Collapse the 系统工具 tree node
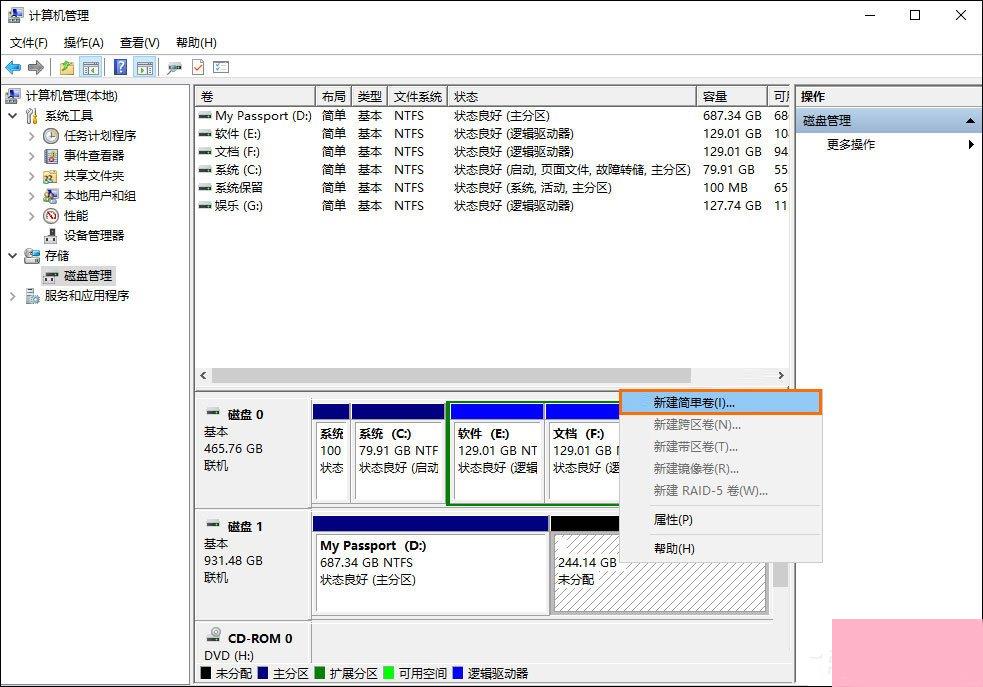 pyautogui.click(x=13, y=116)
